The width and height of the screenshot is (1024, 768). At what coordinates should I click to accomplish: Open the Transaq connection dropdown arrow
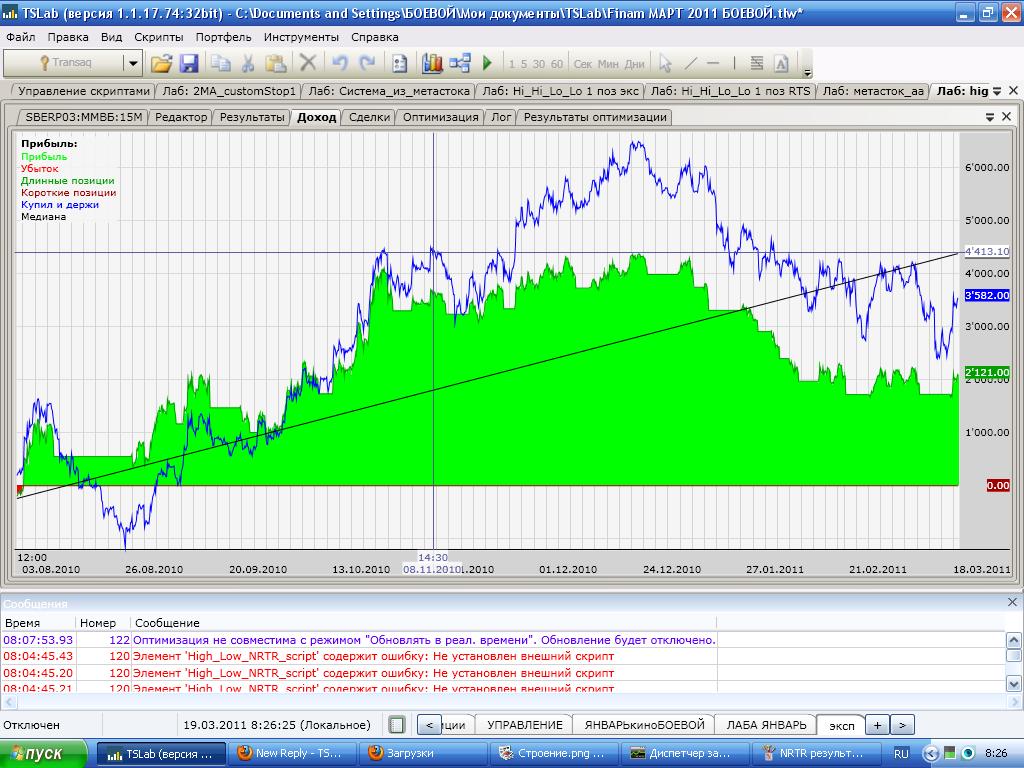132,64
